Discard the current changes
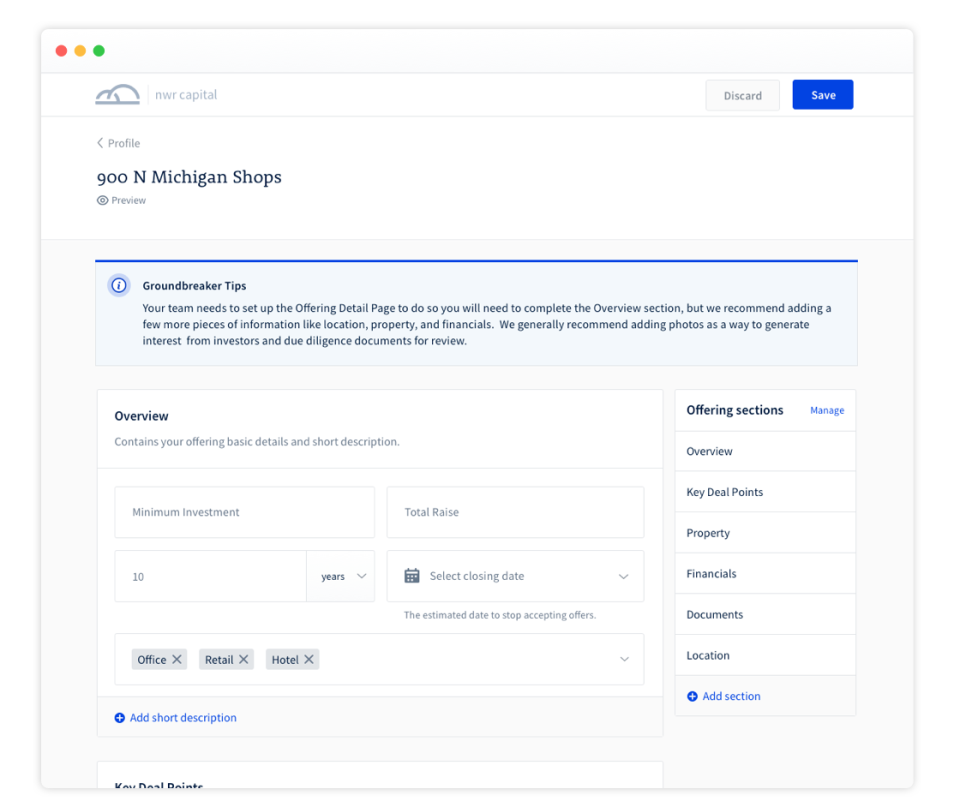 [742, 94]
